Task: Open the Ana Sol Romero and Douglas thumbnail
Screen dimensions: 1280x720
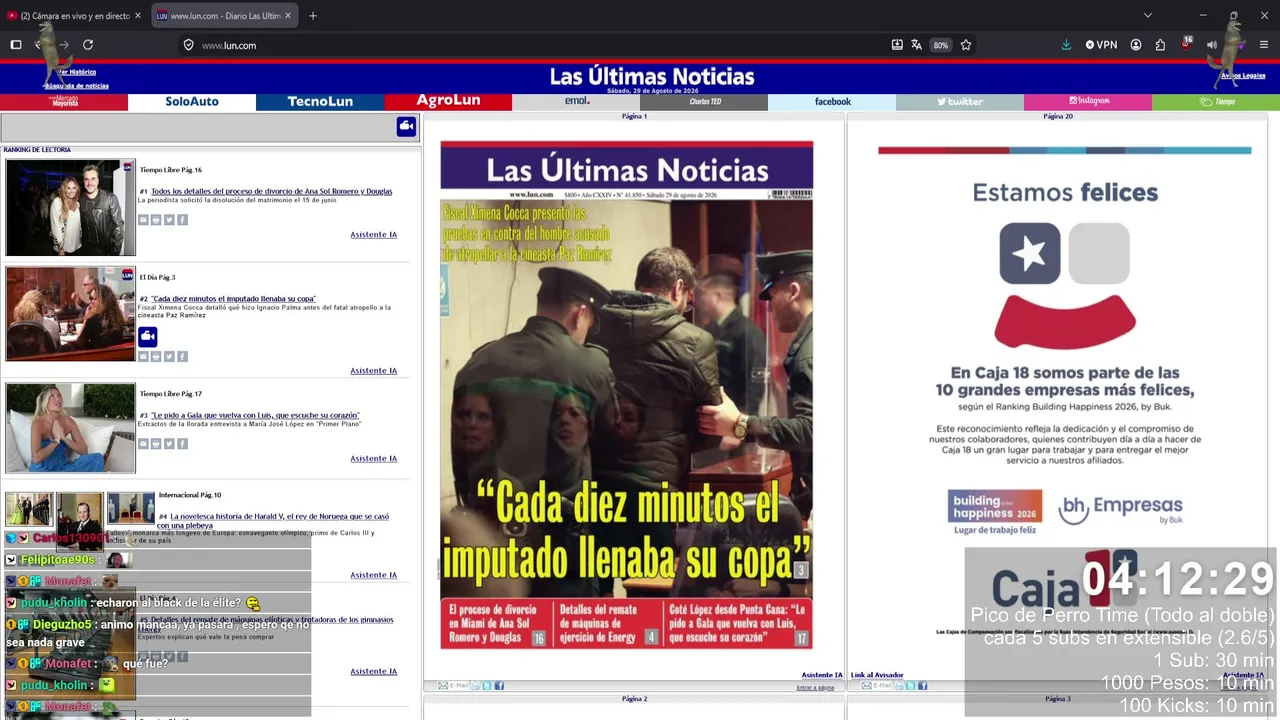Action: (70, 207)
